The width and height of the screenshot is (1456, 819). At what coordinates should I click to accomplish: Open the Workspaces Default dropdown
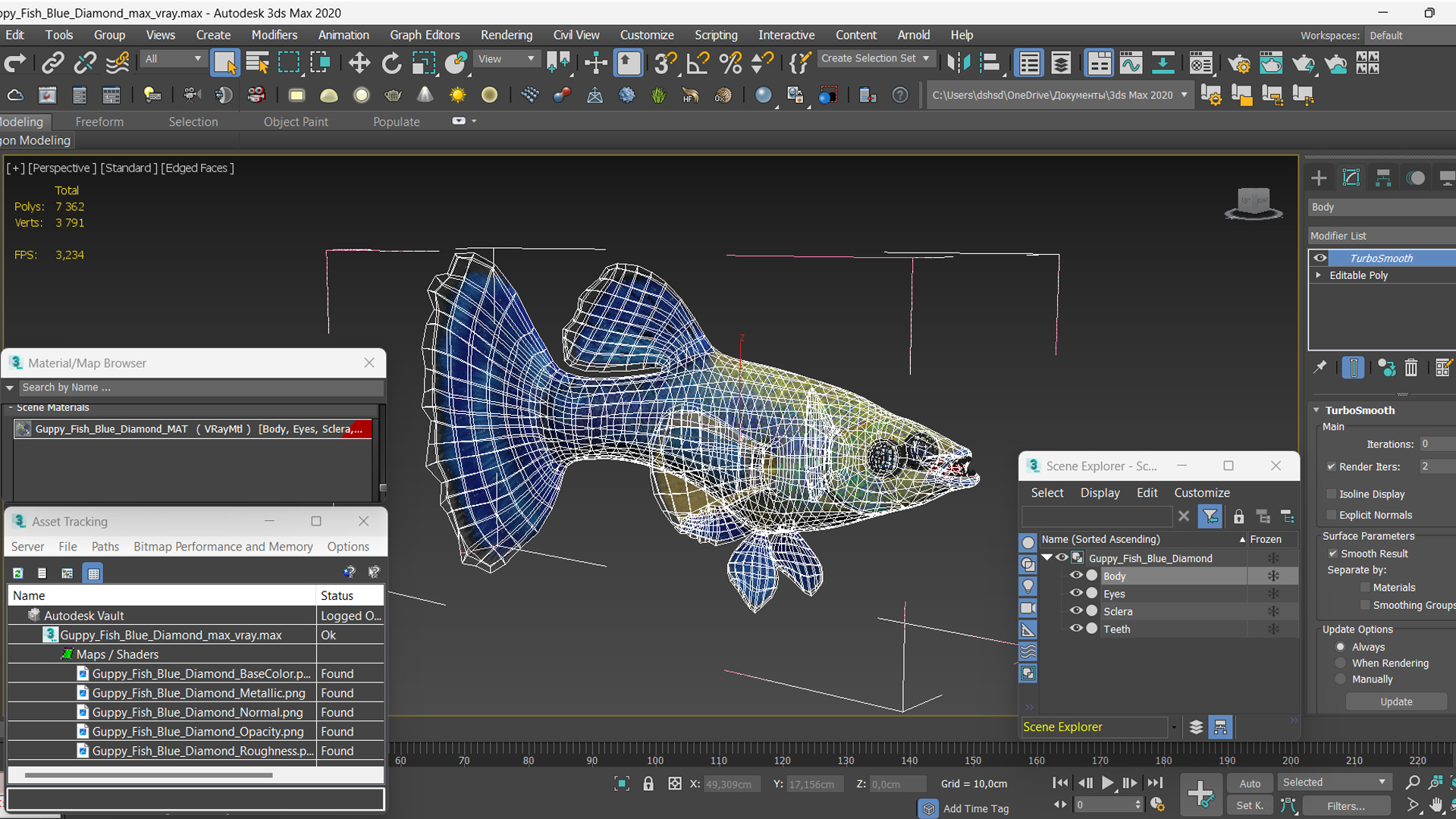point(1410,36)
